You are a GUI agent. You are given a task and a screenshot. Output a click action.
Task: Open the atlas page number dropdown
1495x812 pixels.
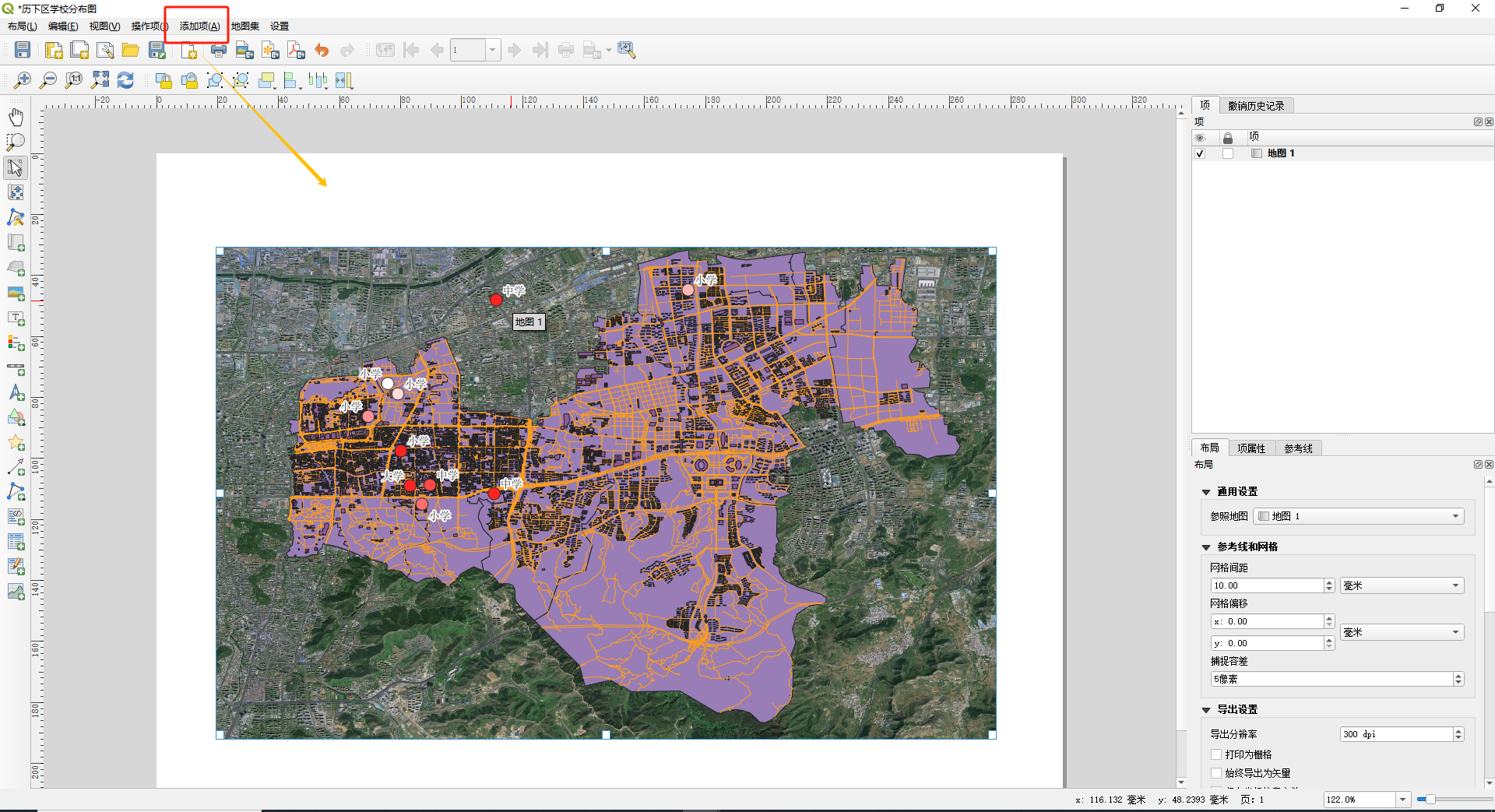pos(492,51)
